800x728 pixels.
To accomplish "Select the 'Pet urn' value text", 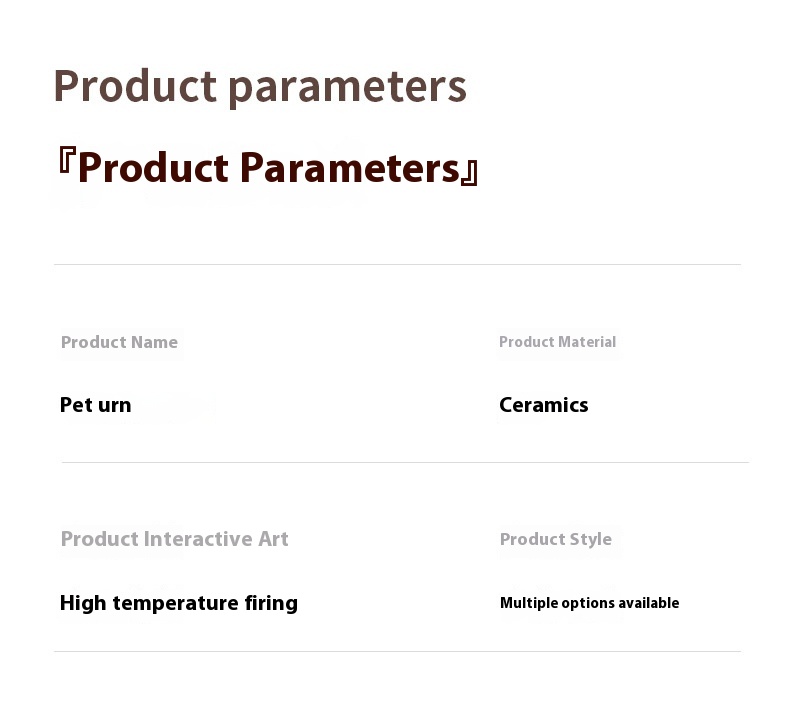I will pyautogui.click(x=95, y=405).
